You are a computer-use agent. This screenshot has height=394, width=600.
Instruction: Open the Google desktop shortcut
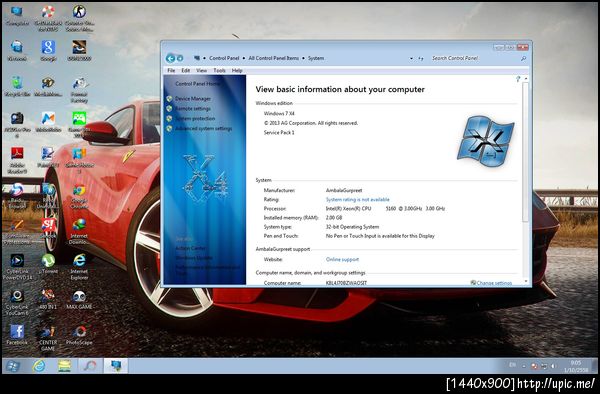click(x=48, y=51)
